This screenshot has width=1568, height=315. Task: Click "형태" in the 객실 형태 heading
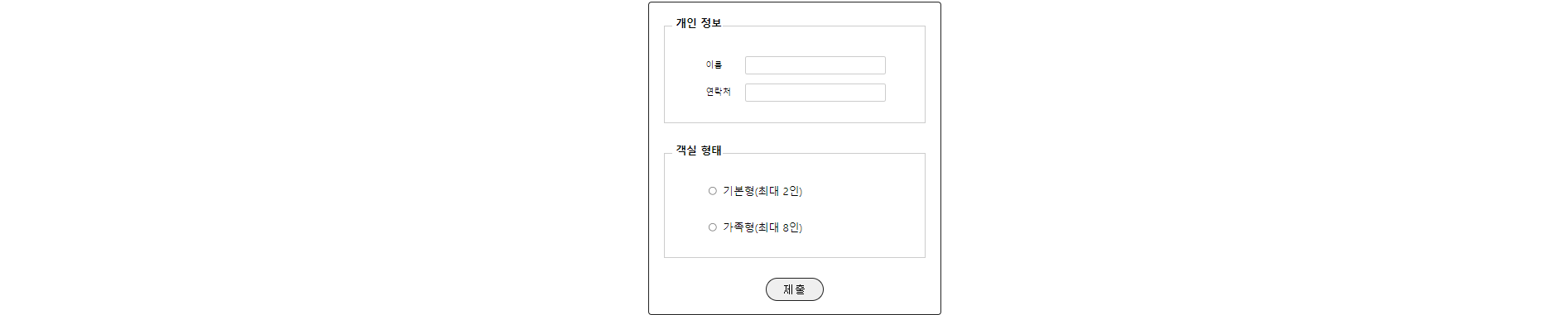(711, 150)
